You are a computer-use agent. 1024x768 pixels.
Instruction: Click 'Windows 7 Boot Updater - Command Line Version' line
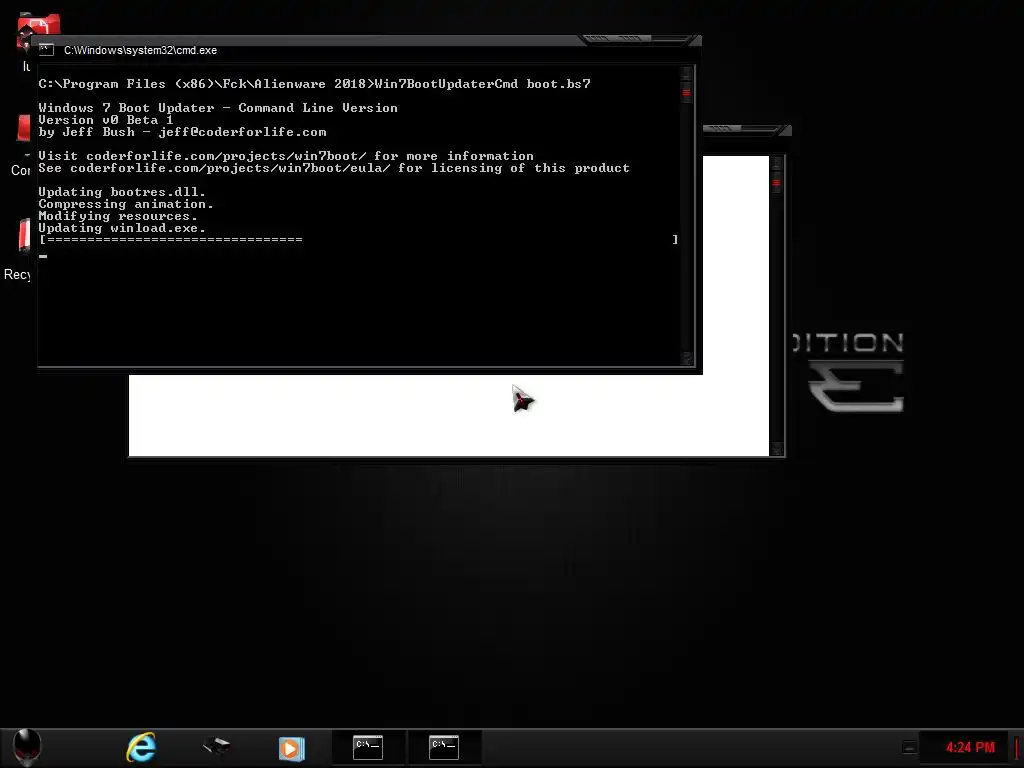coord(217,108)
